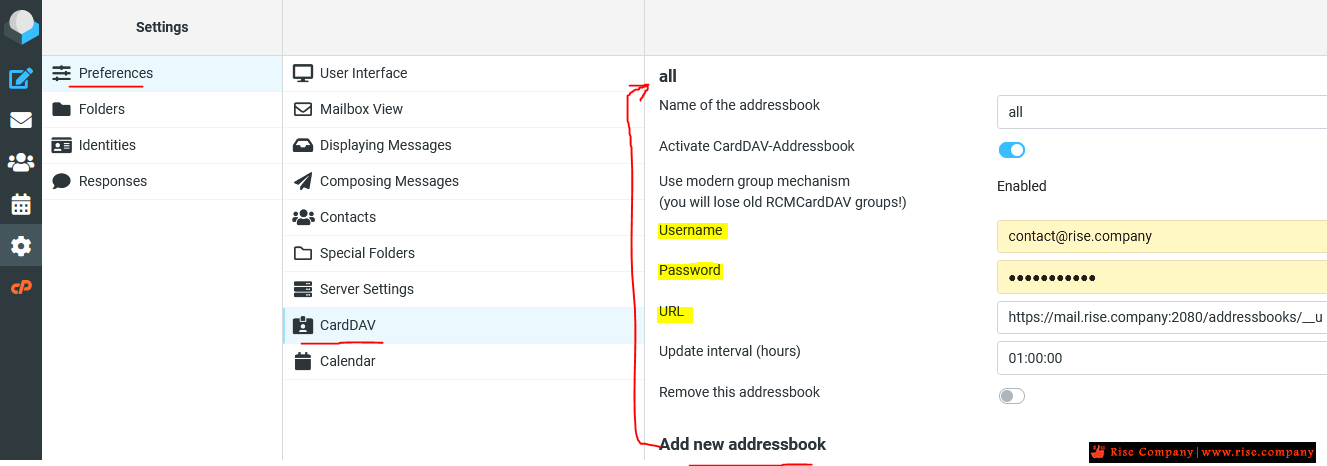Open Responses settings section
Viewport: 1327px width, 466px height.
pos(113,181)
